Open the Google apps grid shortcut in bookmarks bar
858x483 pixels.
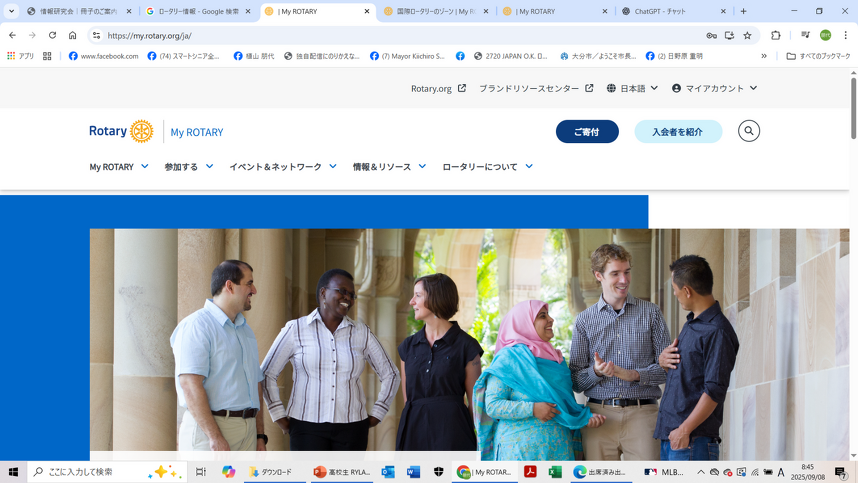pyautogui.click(x=47, y=56)
